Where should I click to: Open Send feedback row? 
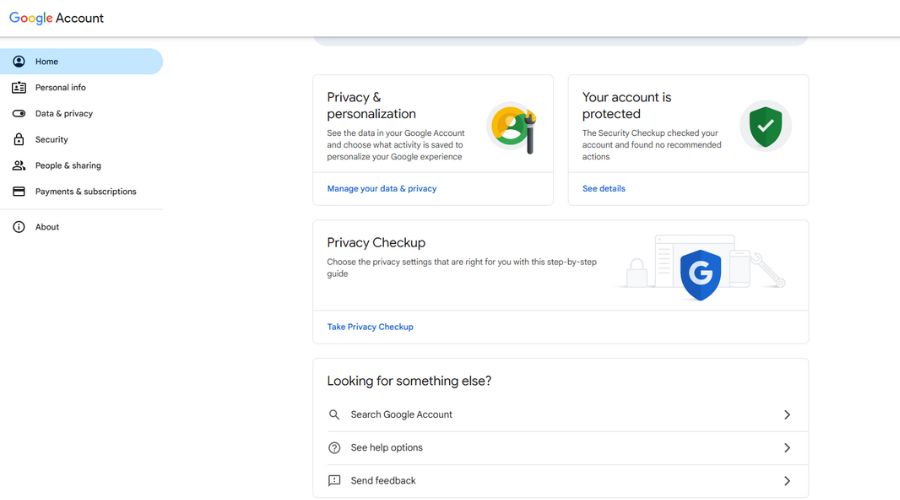coord(560,480)
